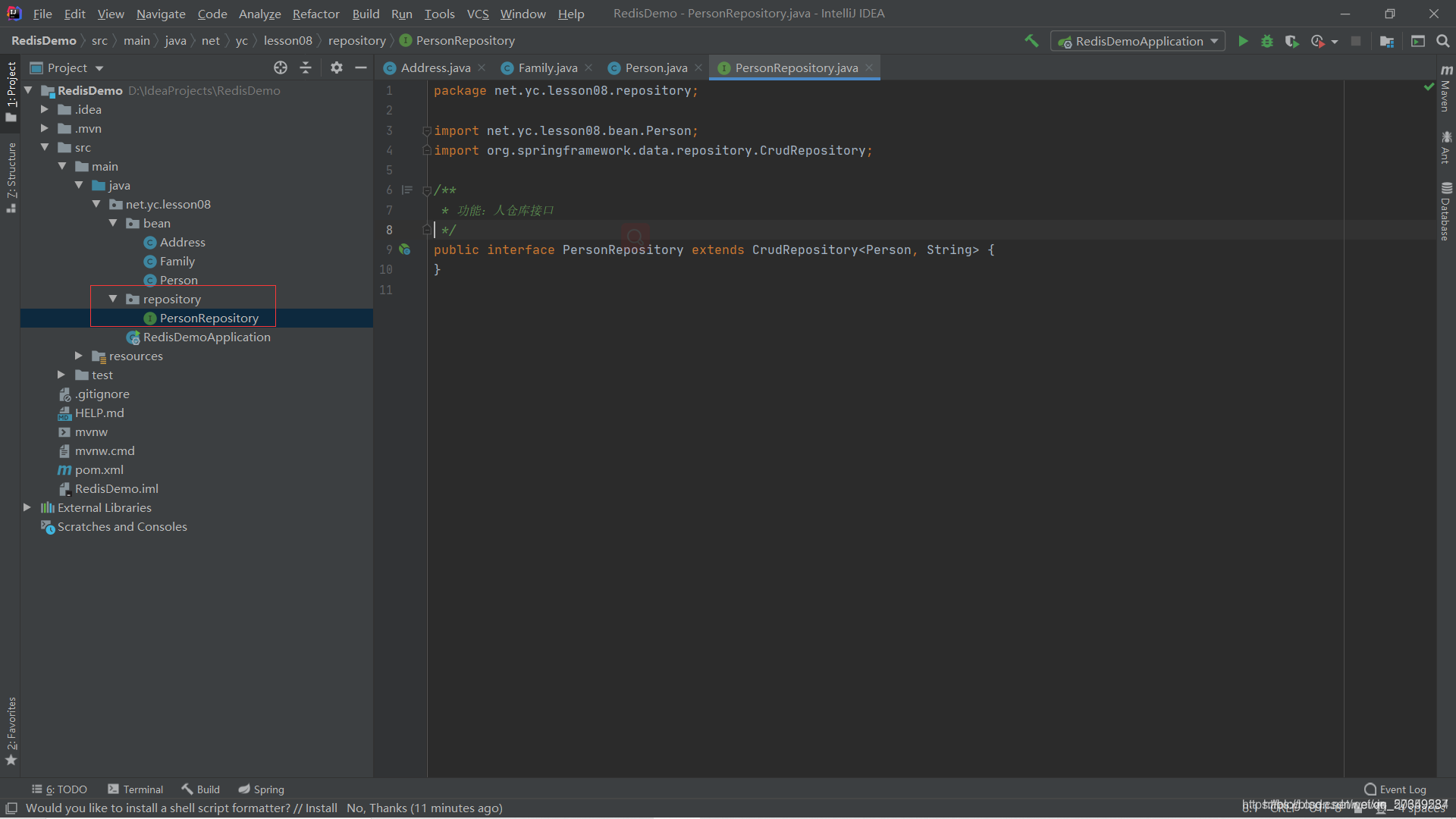
Task: Expand the resources folder
Action: click(x=79, y=356)
